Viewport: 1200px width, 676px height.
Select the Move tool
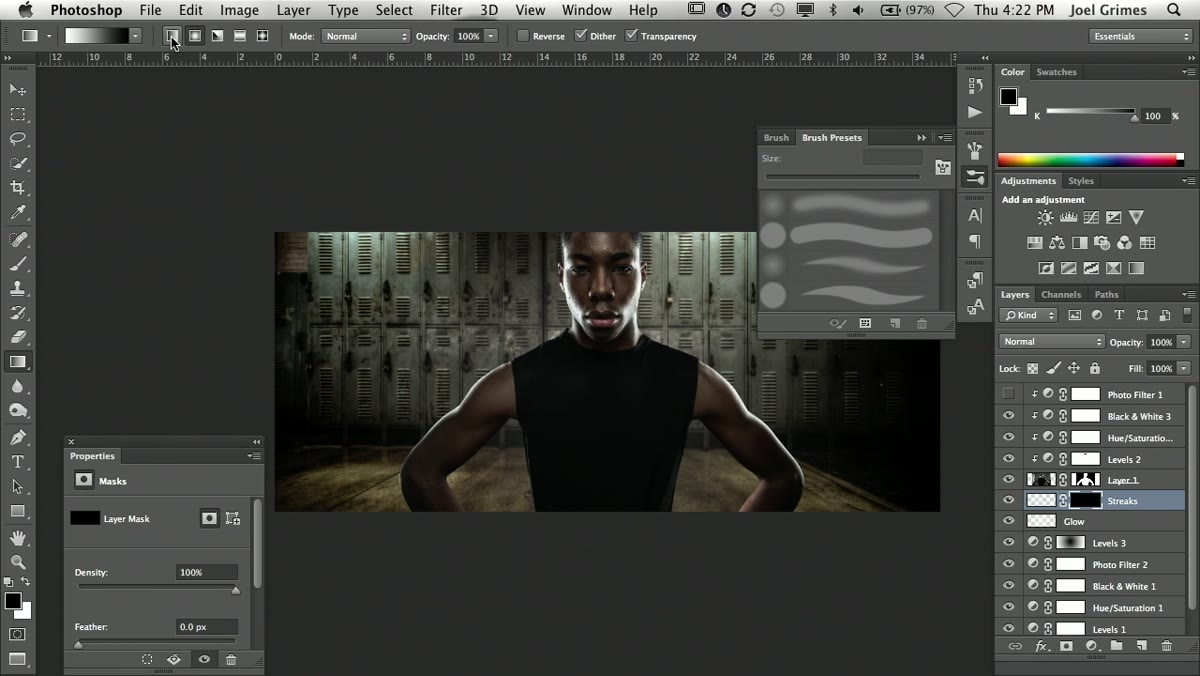[18, 90]
